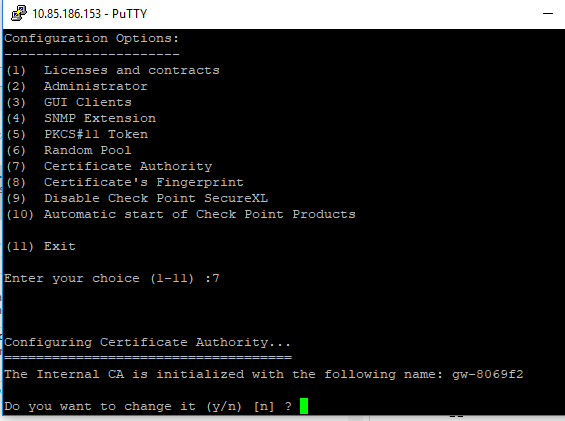Screen dimensions: 565x421
Task: Click the Configuration Options heading text
Action: click(x=92, y=38)
